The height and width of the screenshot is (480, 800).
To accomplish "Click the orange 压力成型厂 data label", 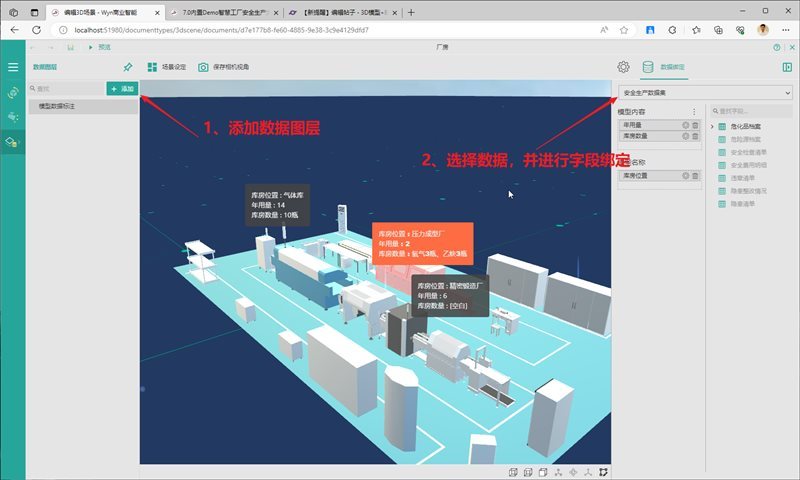I will pos(422,243).
